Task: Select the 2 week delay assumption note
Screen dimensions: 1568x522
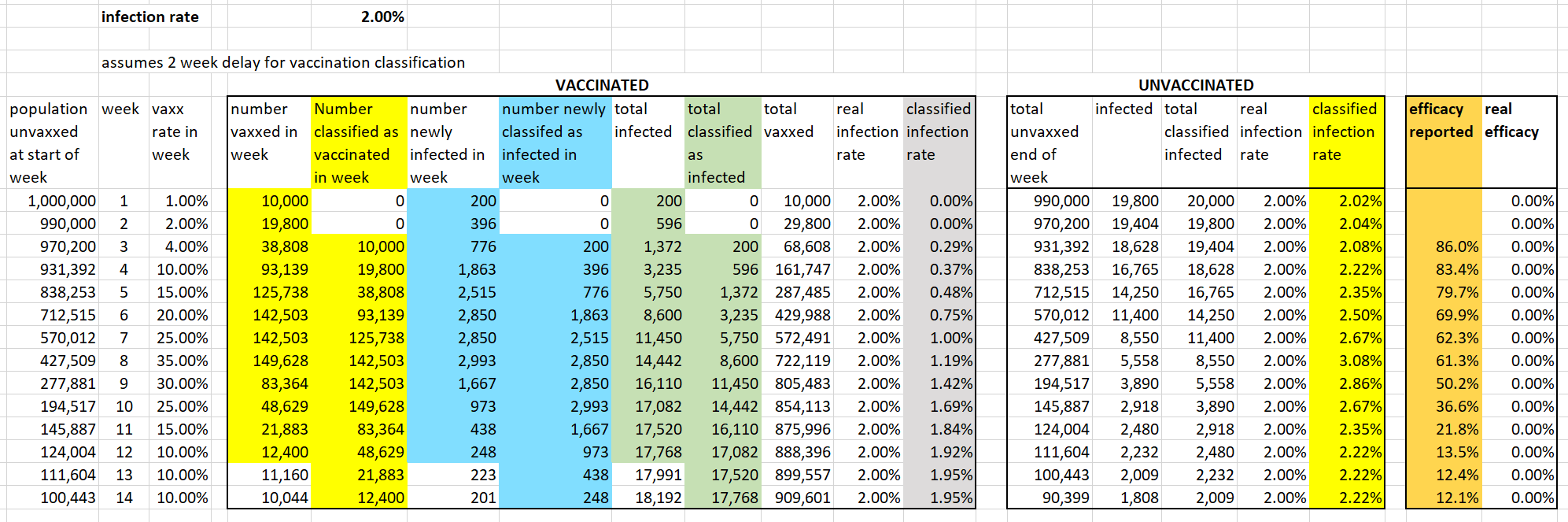Action: pos(282,62)
